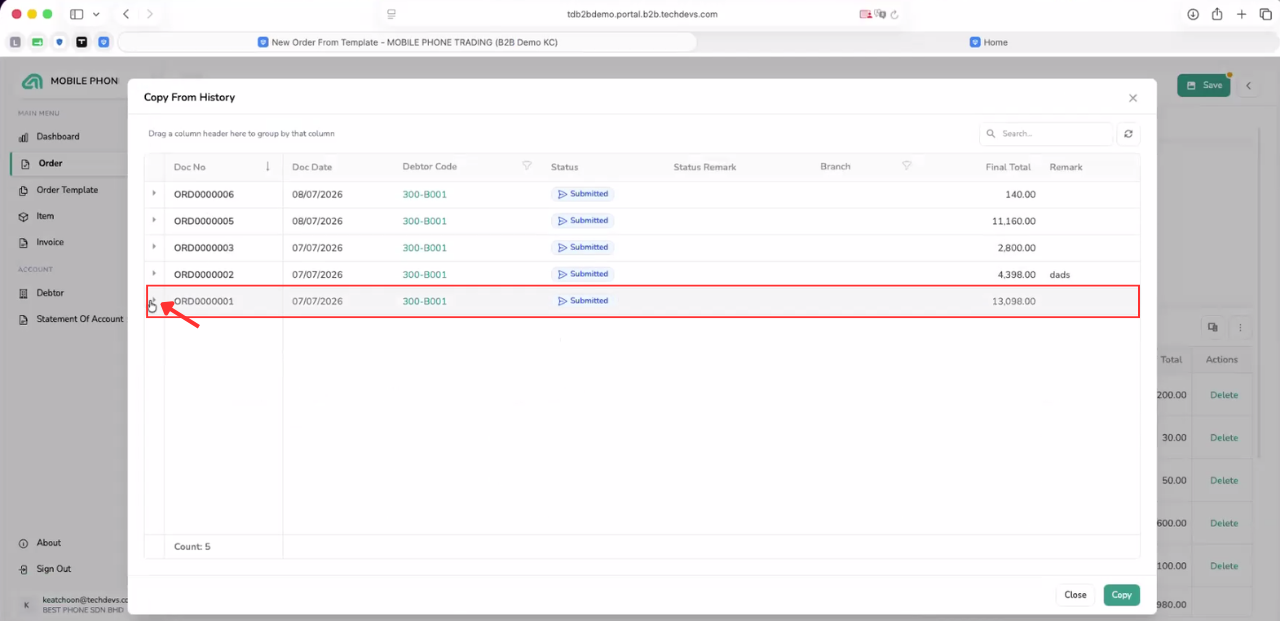Screen dimensions: 1280x621
Task: Click the Status column header
Action: pyautogui.click(x=564, y=167)
